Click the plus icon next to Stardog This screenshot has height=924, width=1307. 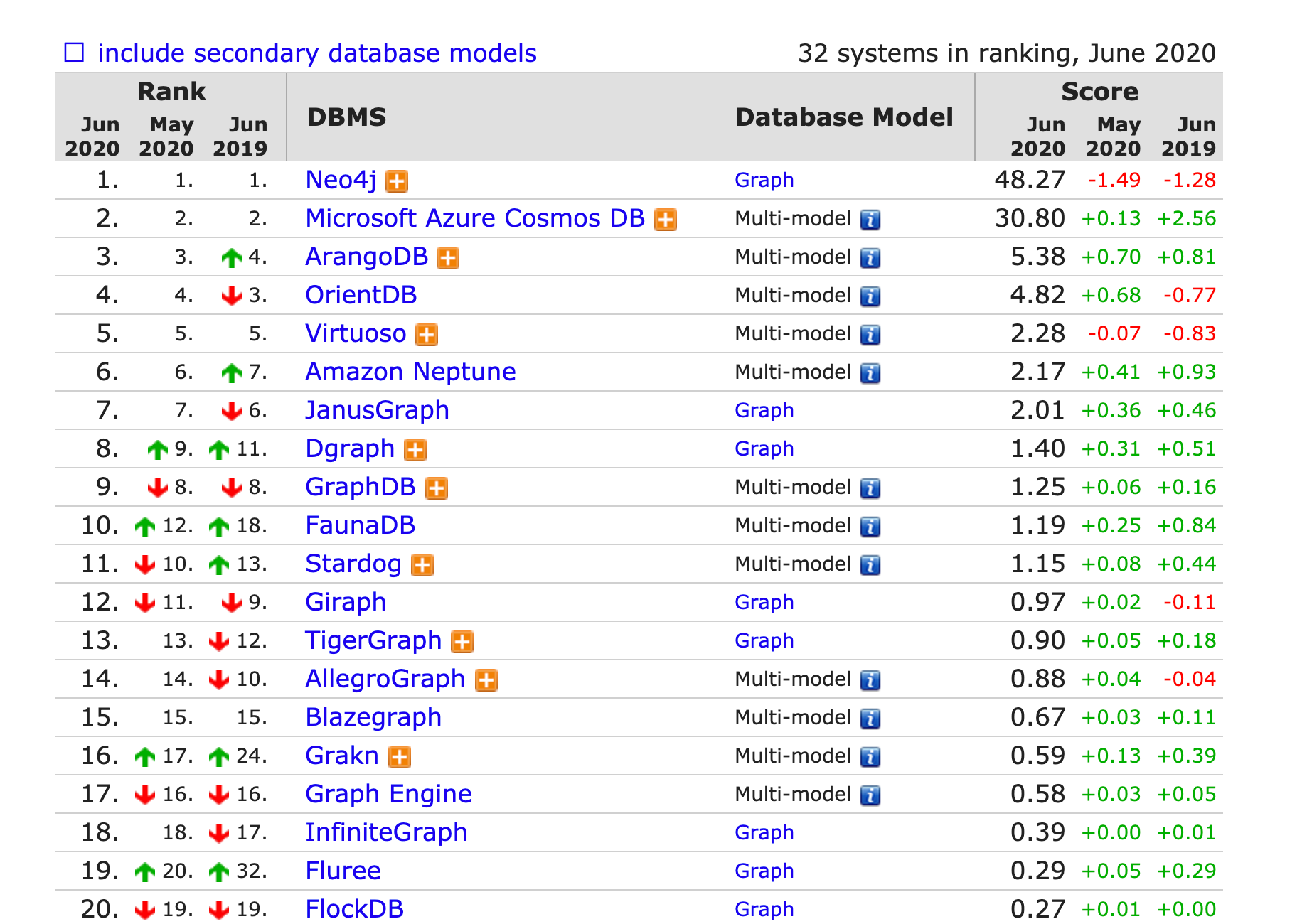(422, 566)
